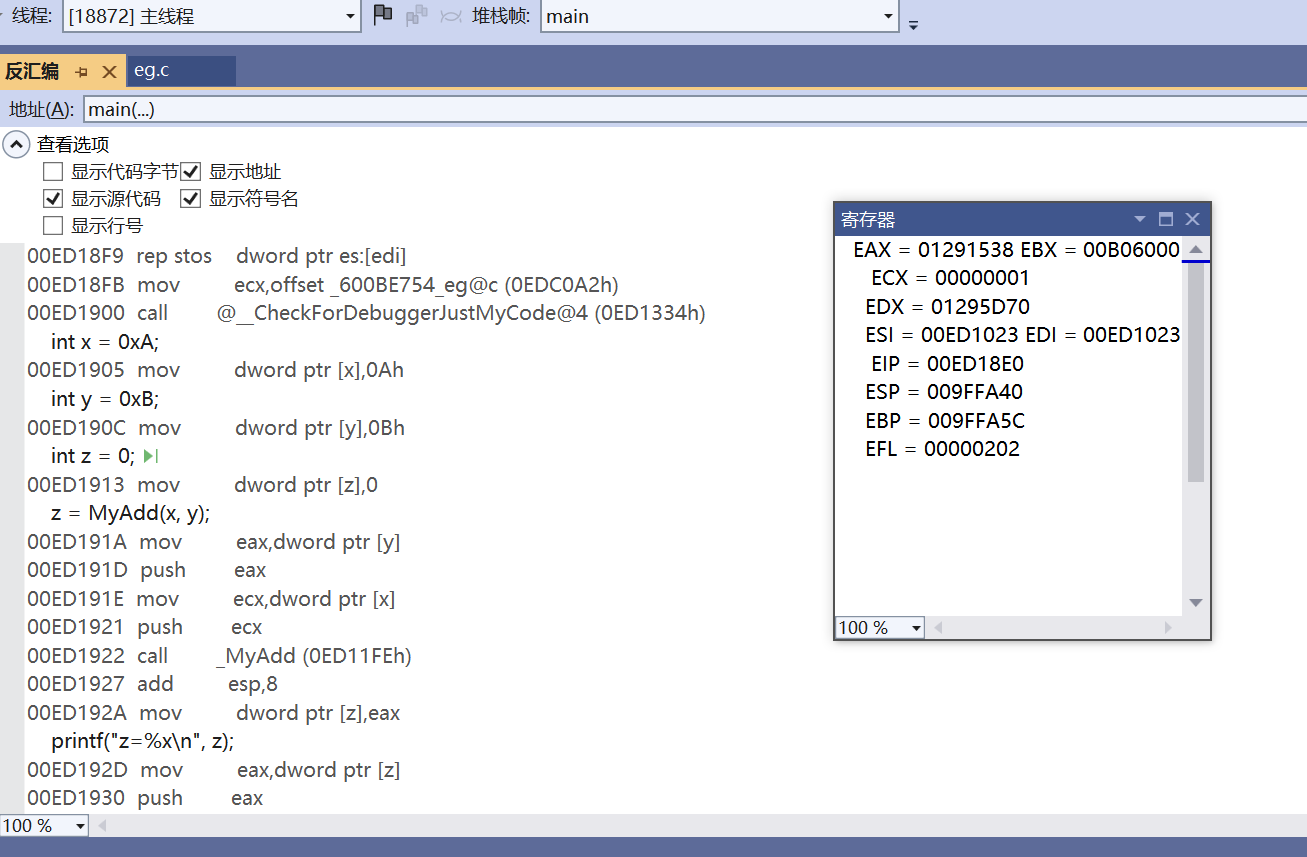Click the 00ED1922 call _MyAdd line

pos(220,656)
